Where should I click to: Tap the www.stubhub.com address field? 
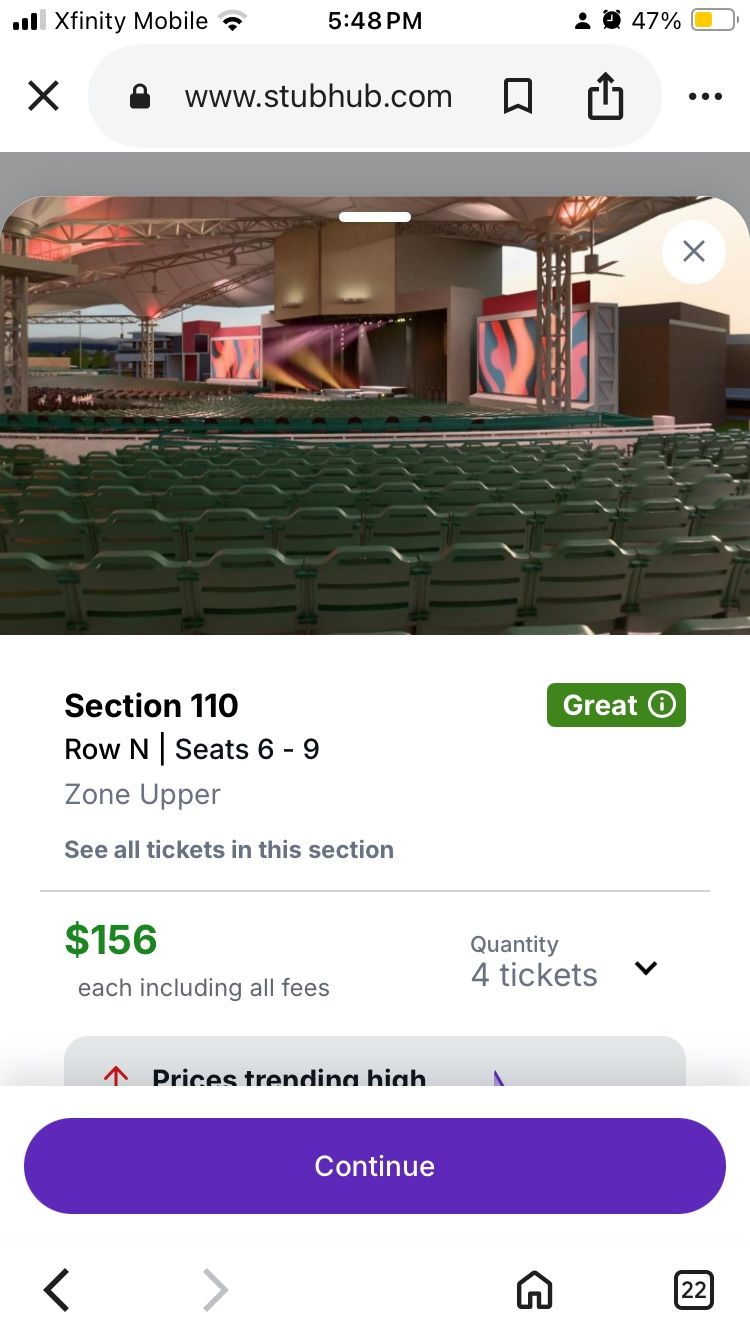coord(318,97)
